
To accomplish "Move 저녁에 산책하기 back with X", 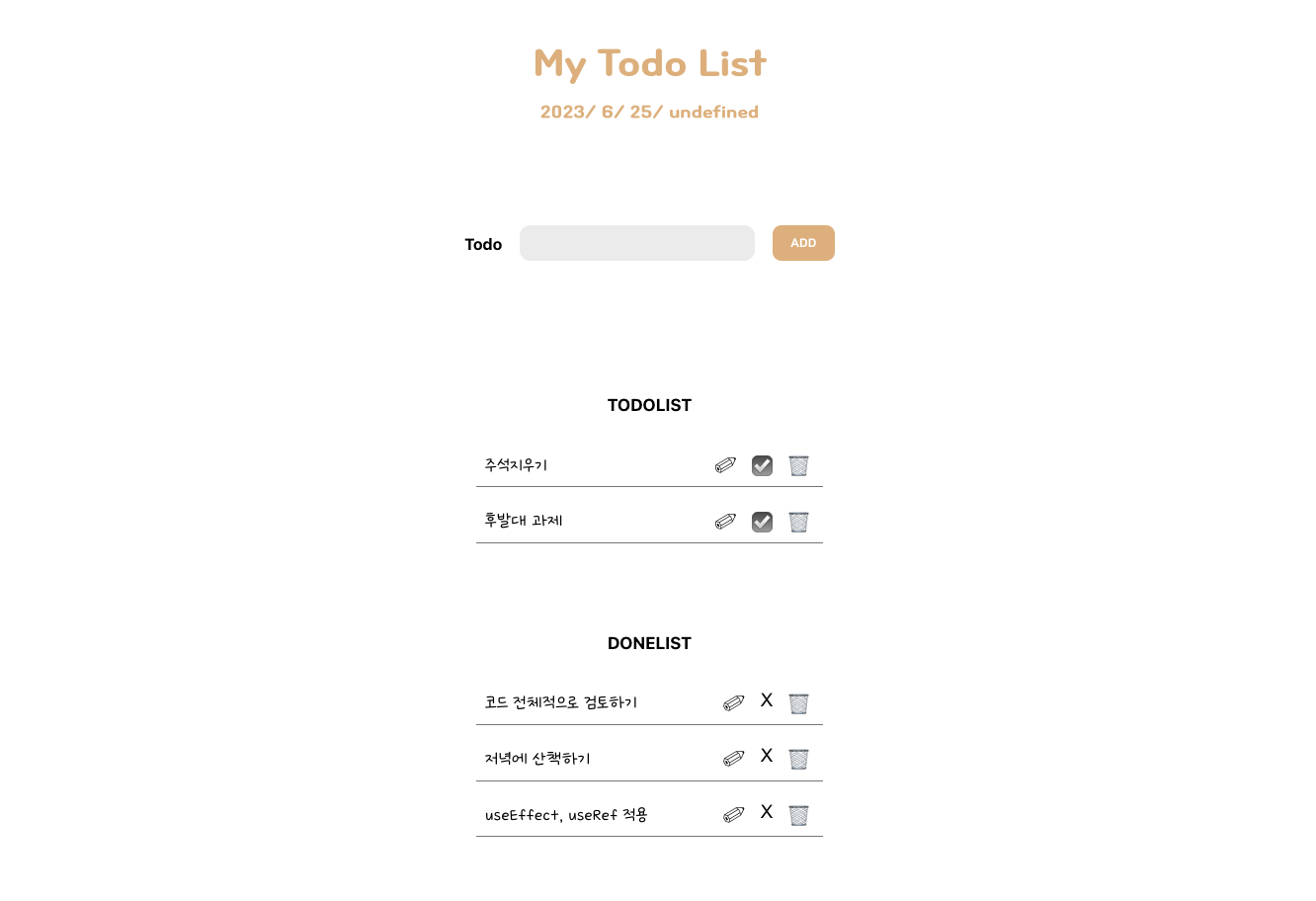I will coord(766,756).
